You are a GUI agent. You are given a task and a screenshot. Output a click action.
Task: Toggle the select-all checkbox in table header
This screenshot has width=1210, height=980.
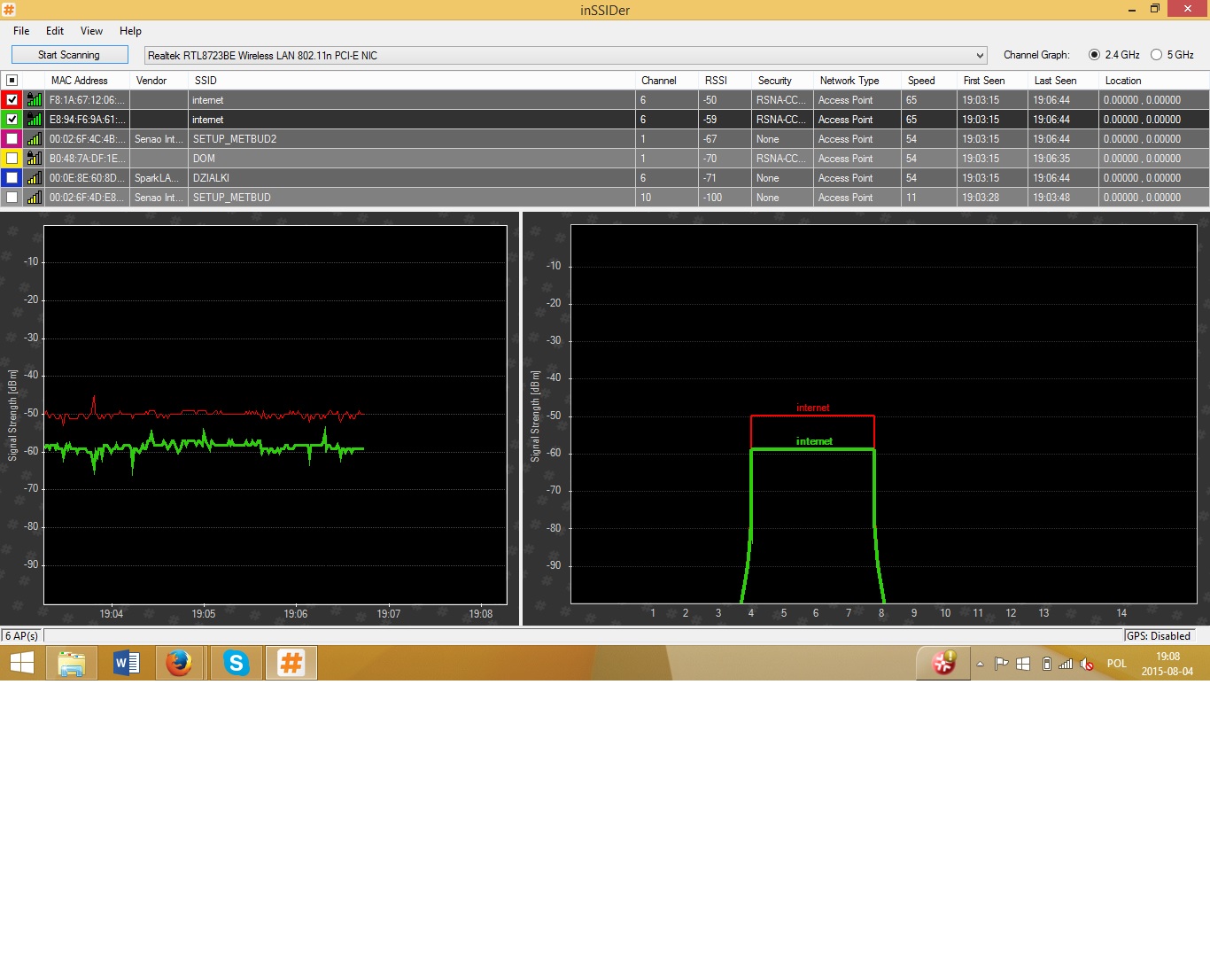[12, 81]
